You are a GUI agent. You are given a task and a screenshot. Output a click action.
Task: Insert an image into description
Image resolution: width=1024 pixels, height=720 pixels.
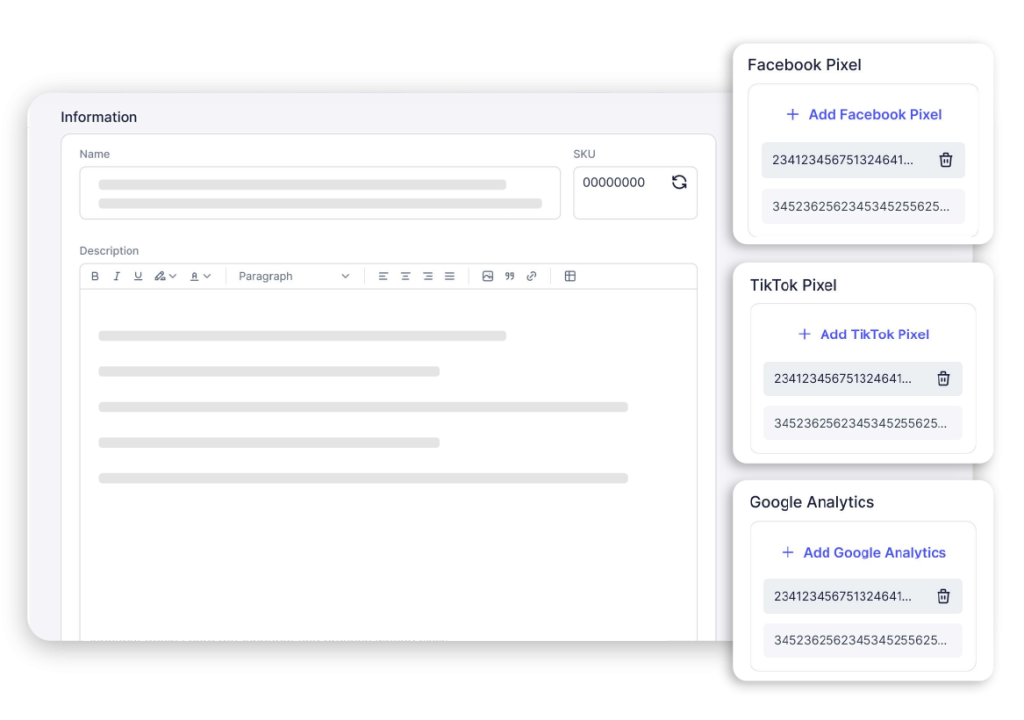tap(488, 276)
